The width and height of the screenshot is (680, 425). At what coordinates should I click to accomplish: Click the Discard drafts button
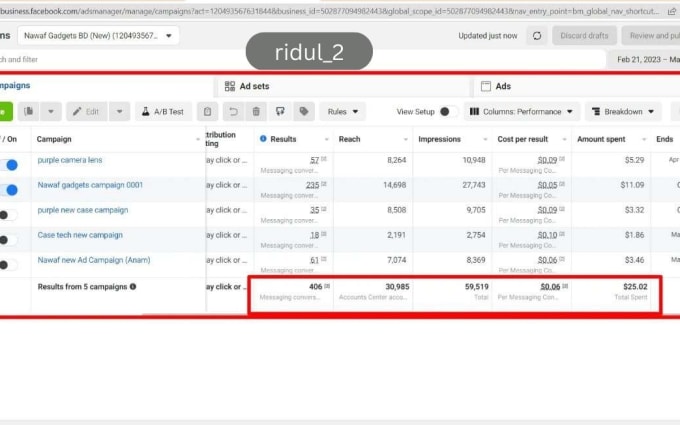(x=584, y=36)
